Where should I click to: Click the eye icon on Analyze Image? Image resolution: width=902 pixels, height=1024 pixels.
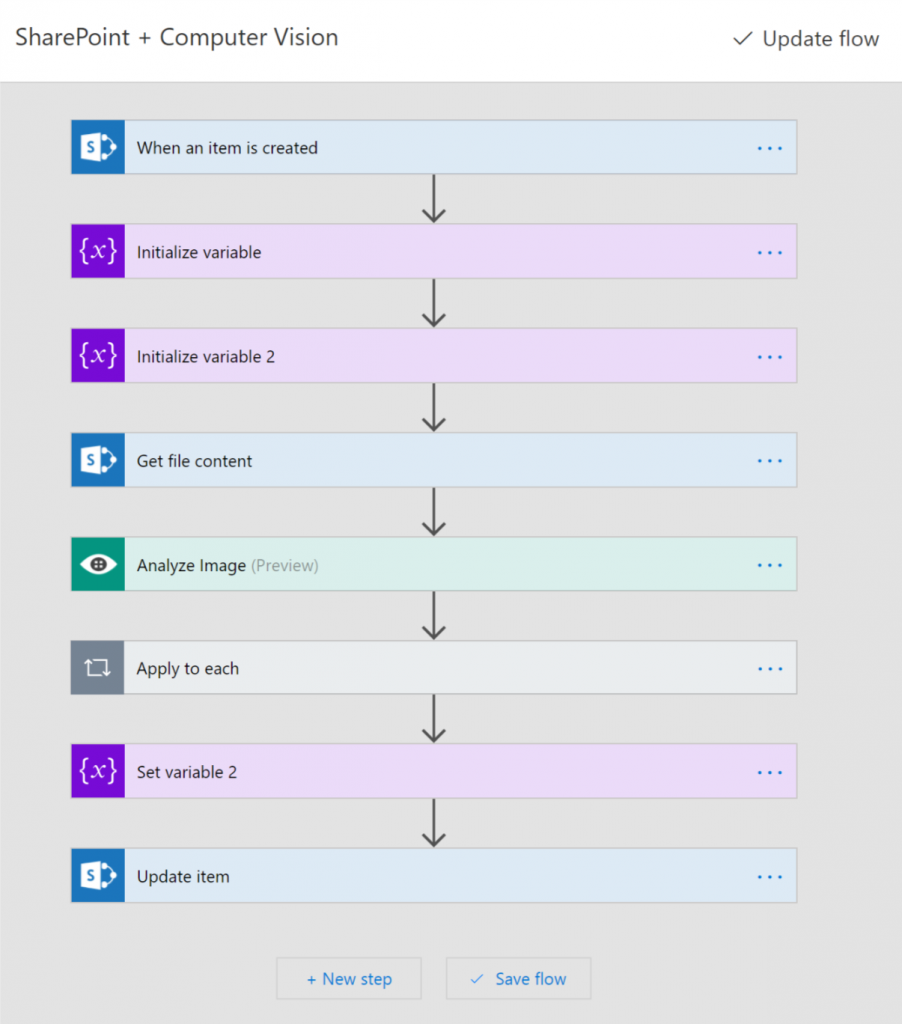[x=98, y=564]
